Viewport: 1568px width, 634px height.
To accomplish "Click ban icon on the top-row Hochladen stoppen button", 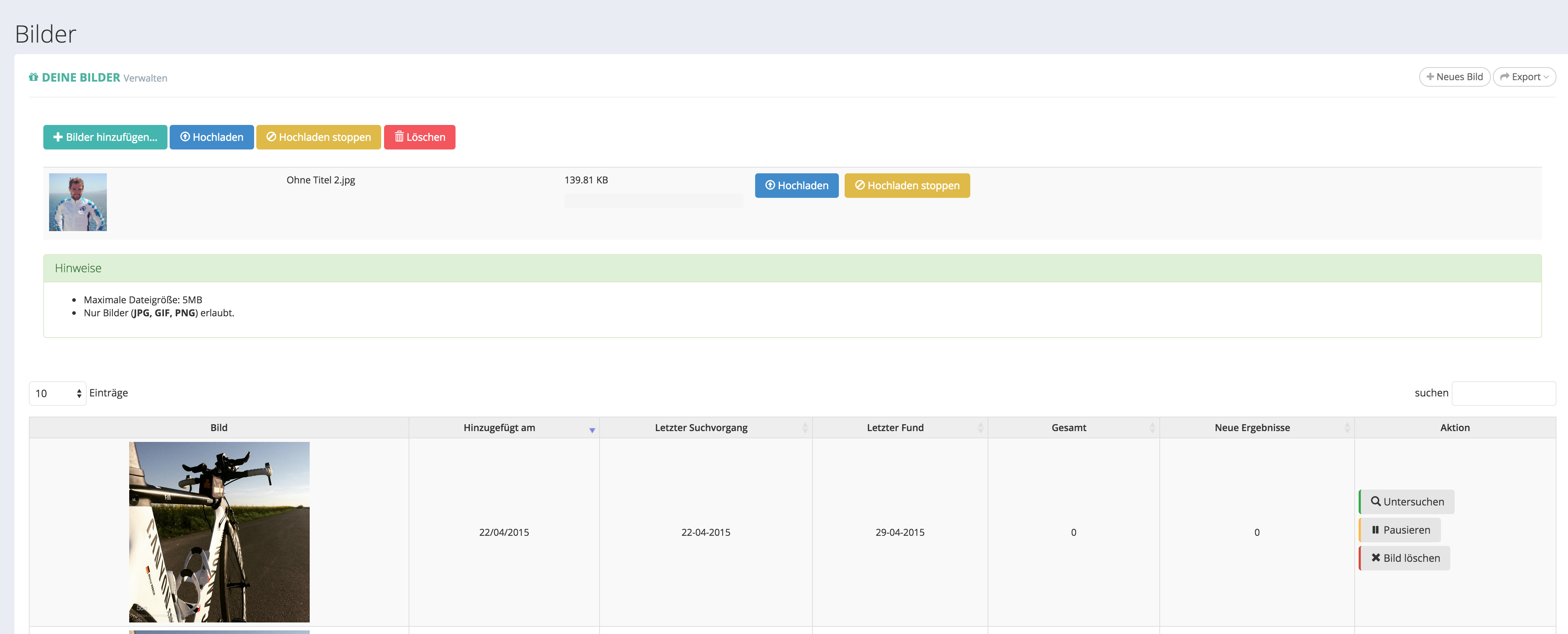I will (x=271, y=136).
